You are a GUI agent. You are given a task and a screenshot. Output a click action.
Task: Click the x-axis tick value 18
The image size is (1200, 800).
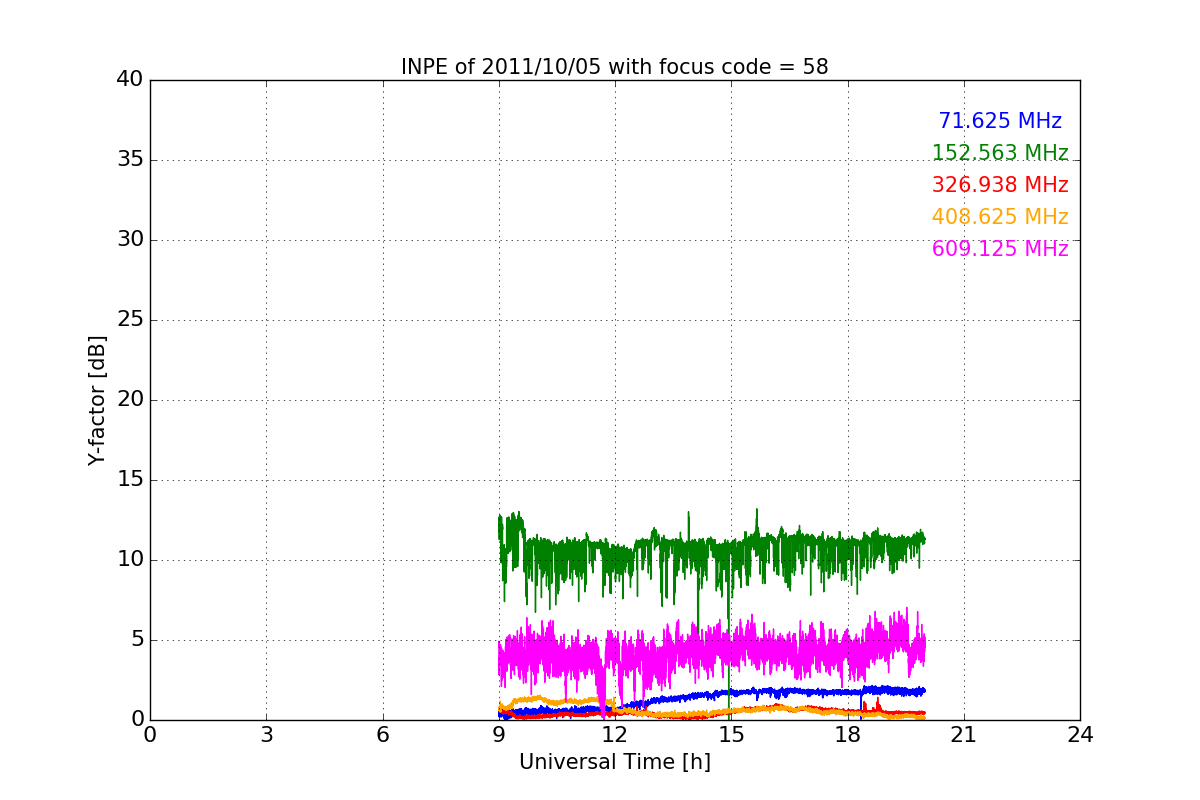click(x=847, y=735)
